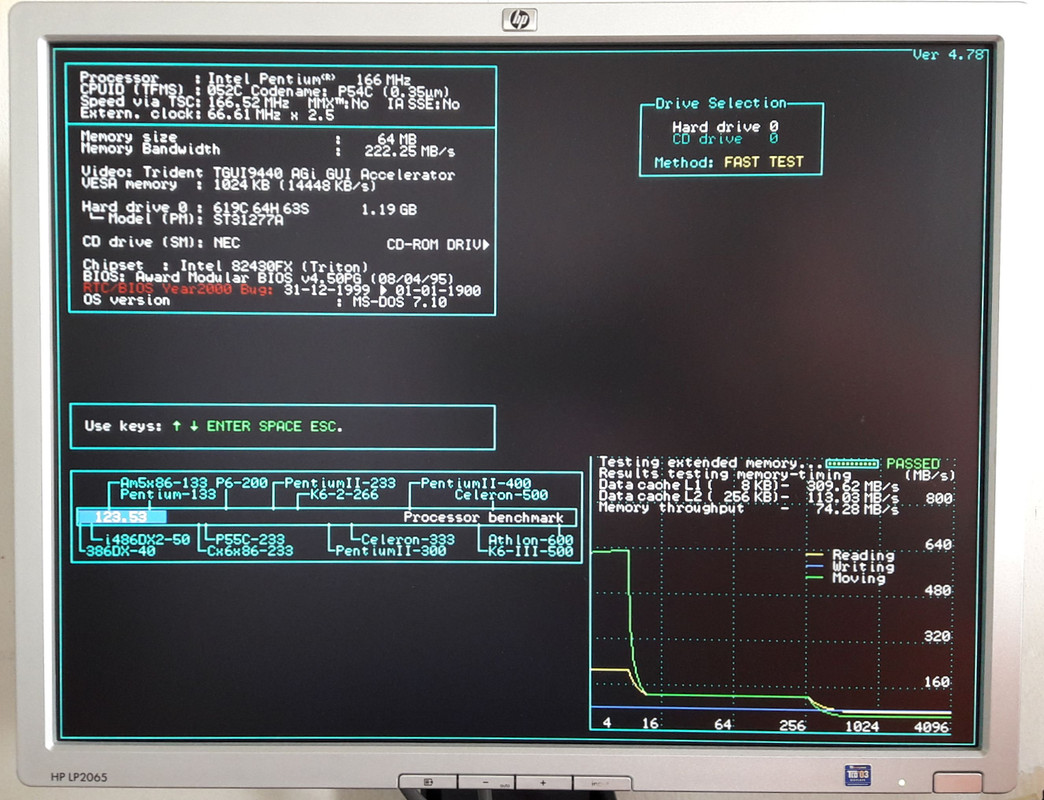The image size is (1044, 800).
Task: Click the Extern. clock 66.61 MHz line
Action: point(207,114)
